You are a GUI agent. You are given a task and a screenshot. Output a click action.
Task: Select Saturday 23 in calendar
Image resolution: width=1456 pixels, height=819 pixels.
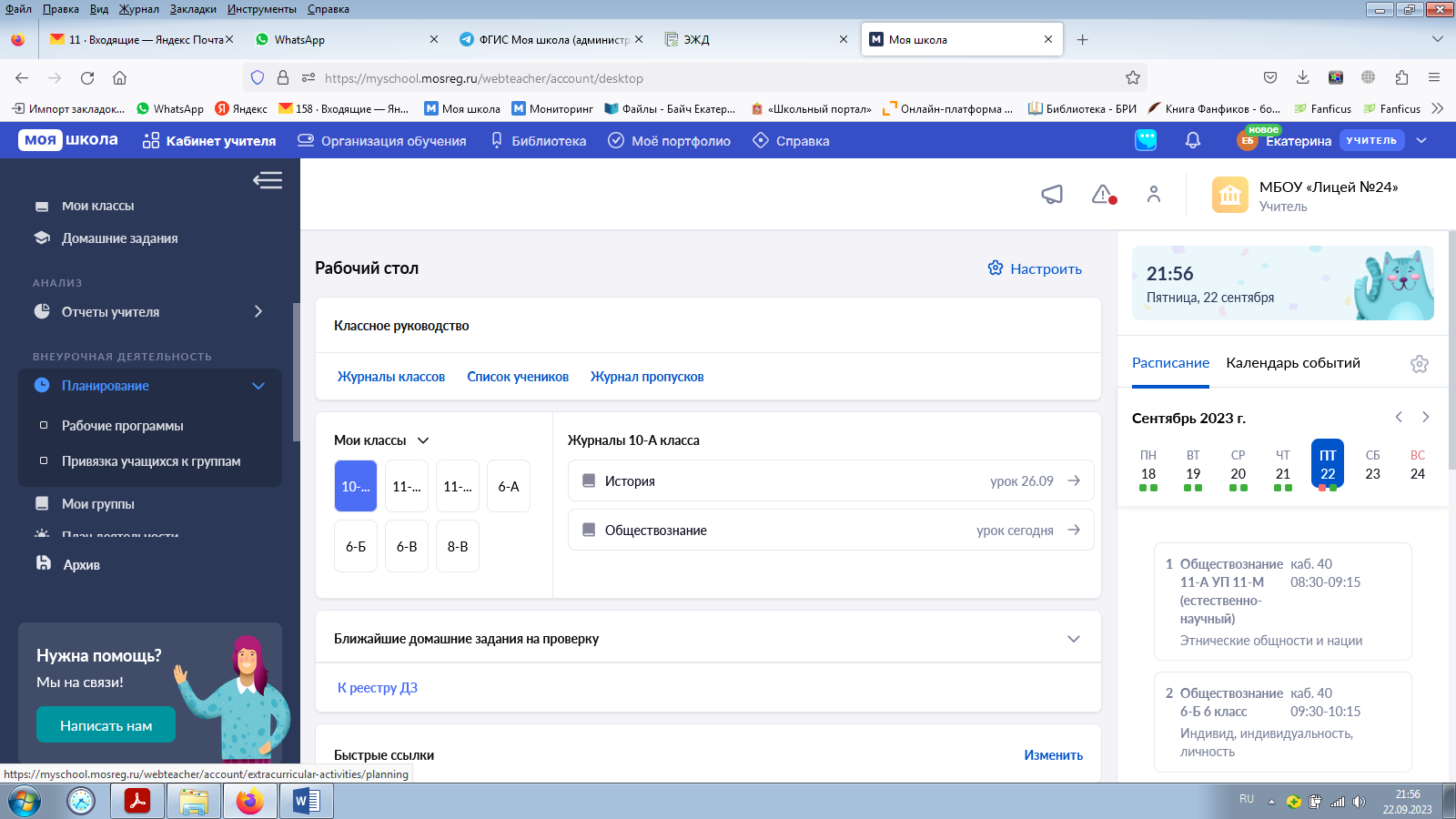click(1372, 466)
